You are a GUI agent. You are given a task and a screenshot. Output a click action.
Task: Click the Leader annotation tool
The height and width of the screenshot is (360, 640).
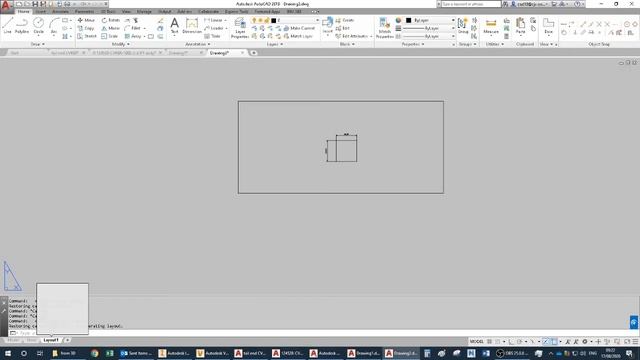point(215,28)
